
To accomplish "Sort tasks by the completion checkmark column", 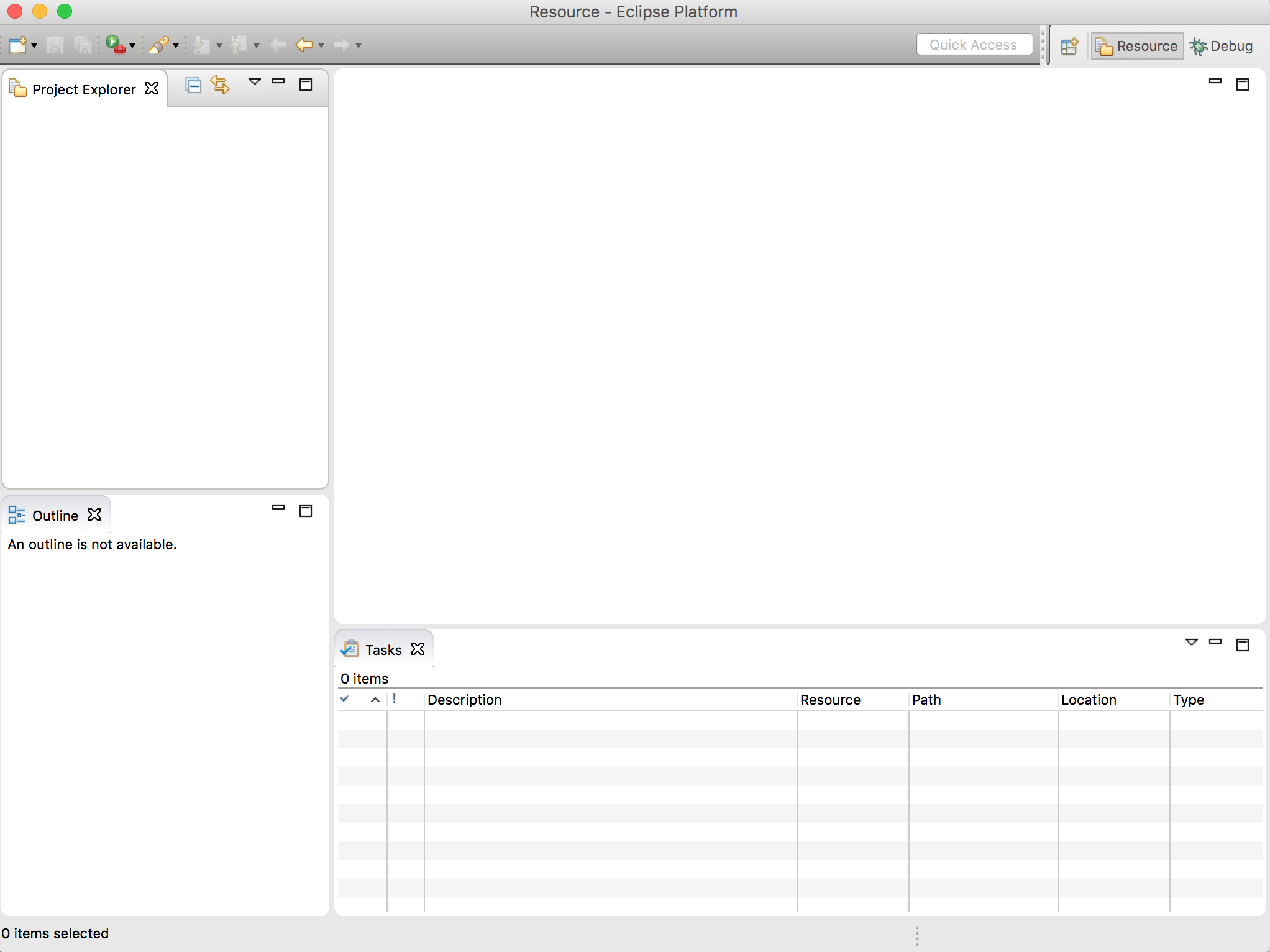I will click(345, 699).
